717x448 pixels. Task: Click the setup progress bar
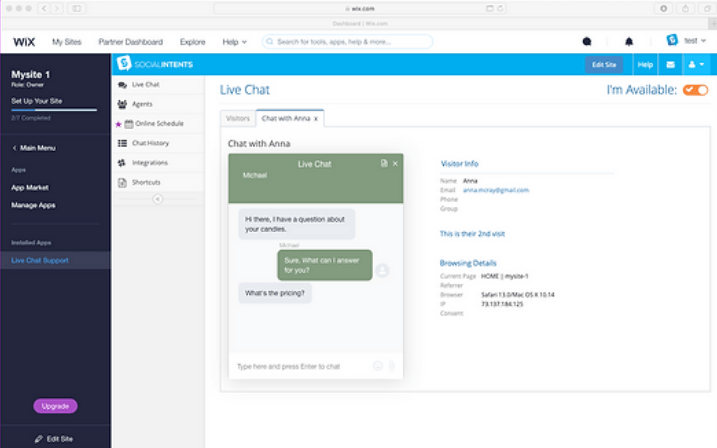54,110
